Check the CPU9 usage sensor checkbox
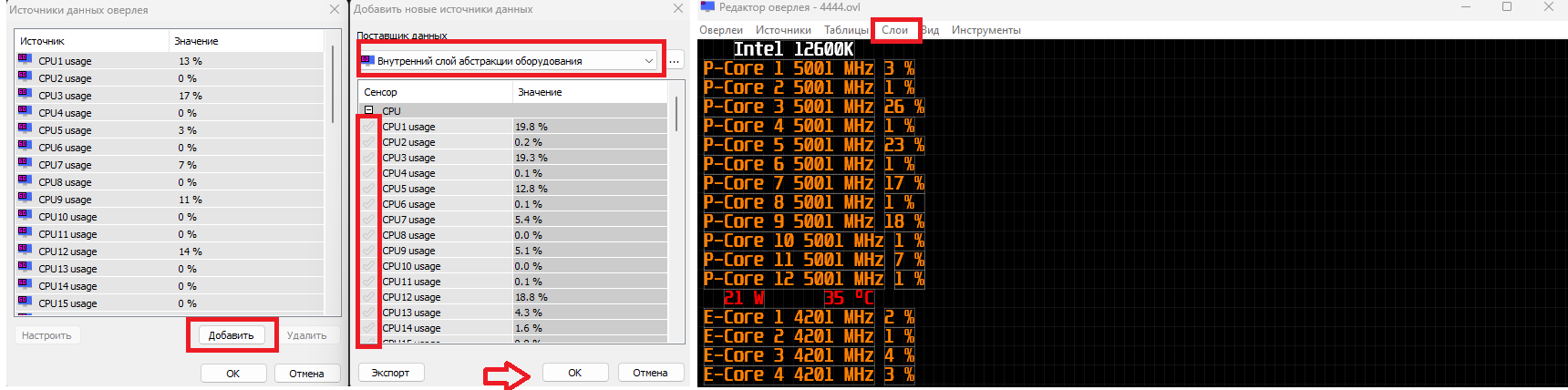 click(x=369, y=251)
